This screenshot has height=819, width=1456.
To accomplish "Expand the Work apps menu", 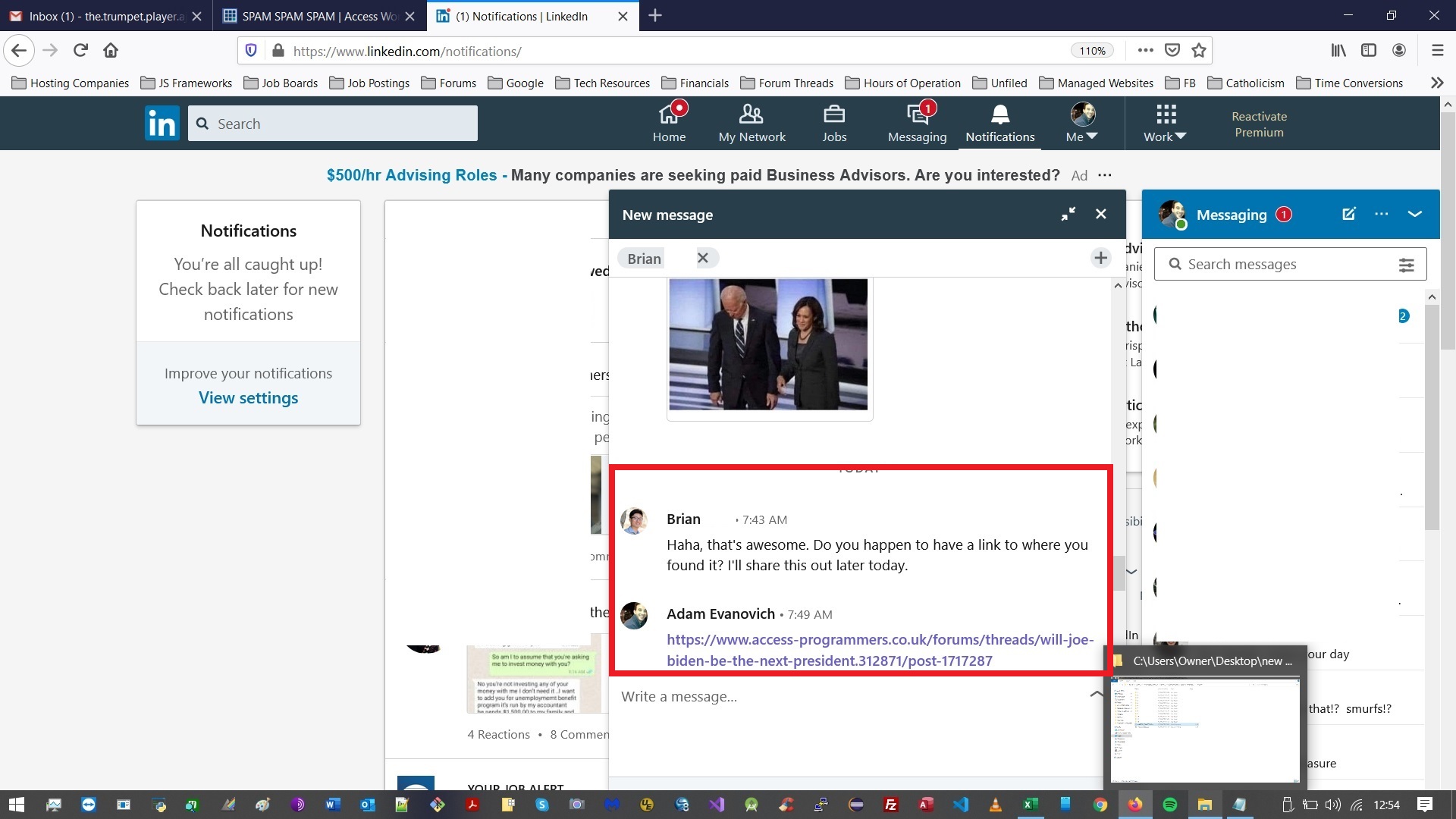I will point(1165,123).
